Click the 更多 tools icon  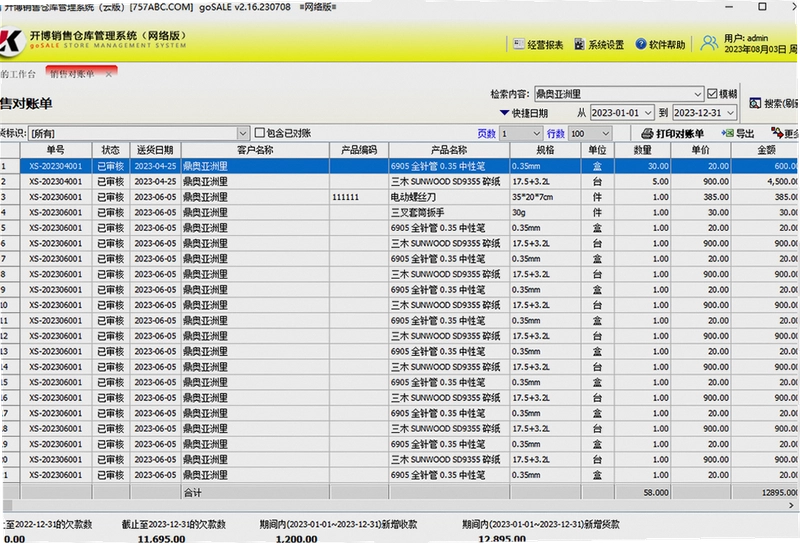pos(777,133)
